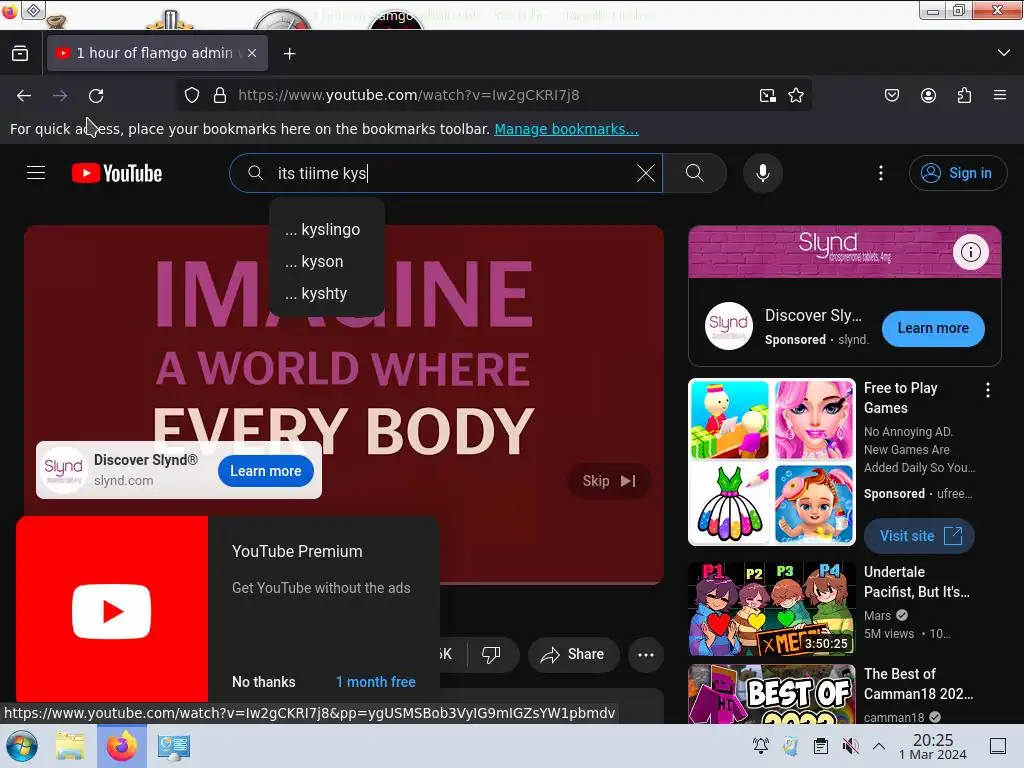Show site security padlock info
This screenshot has height=768, width=1024.
tap(220, 95)
